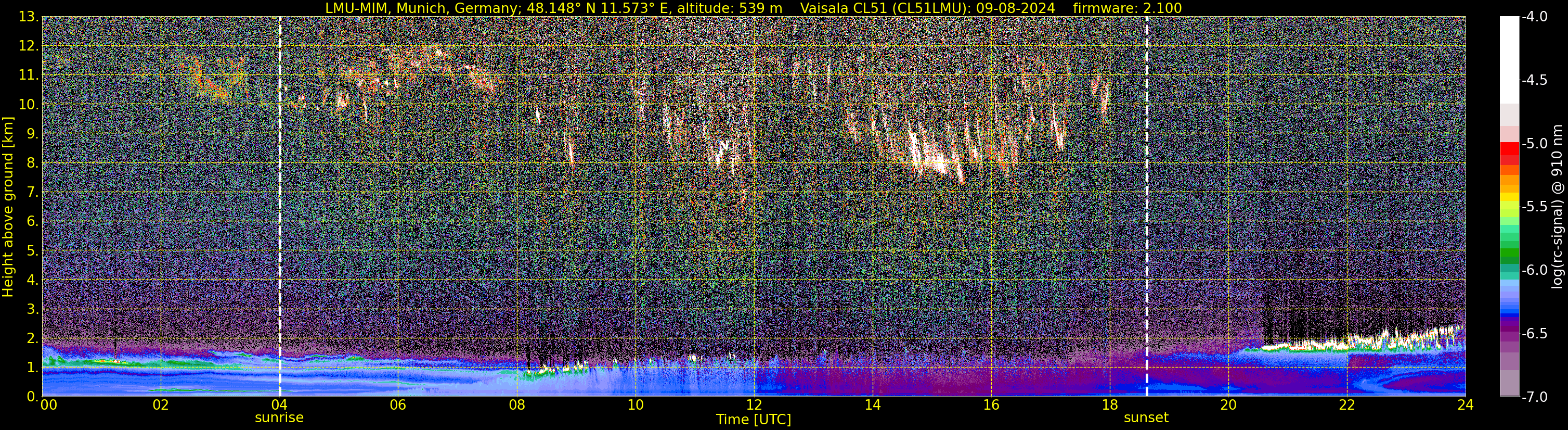Click the time axis tick label '16'
Viewport: 1568px width, 430px height.
click(x=991, y=405)
